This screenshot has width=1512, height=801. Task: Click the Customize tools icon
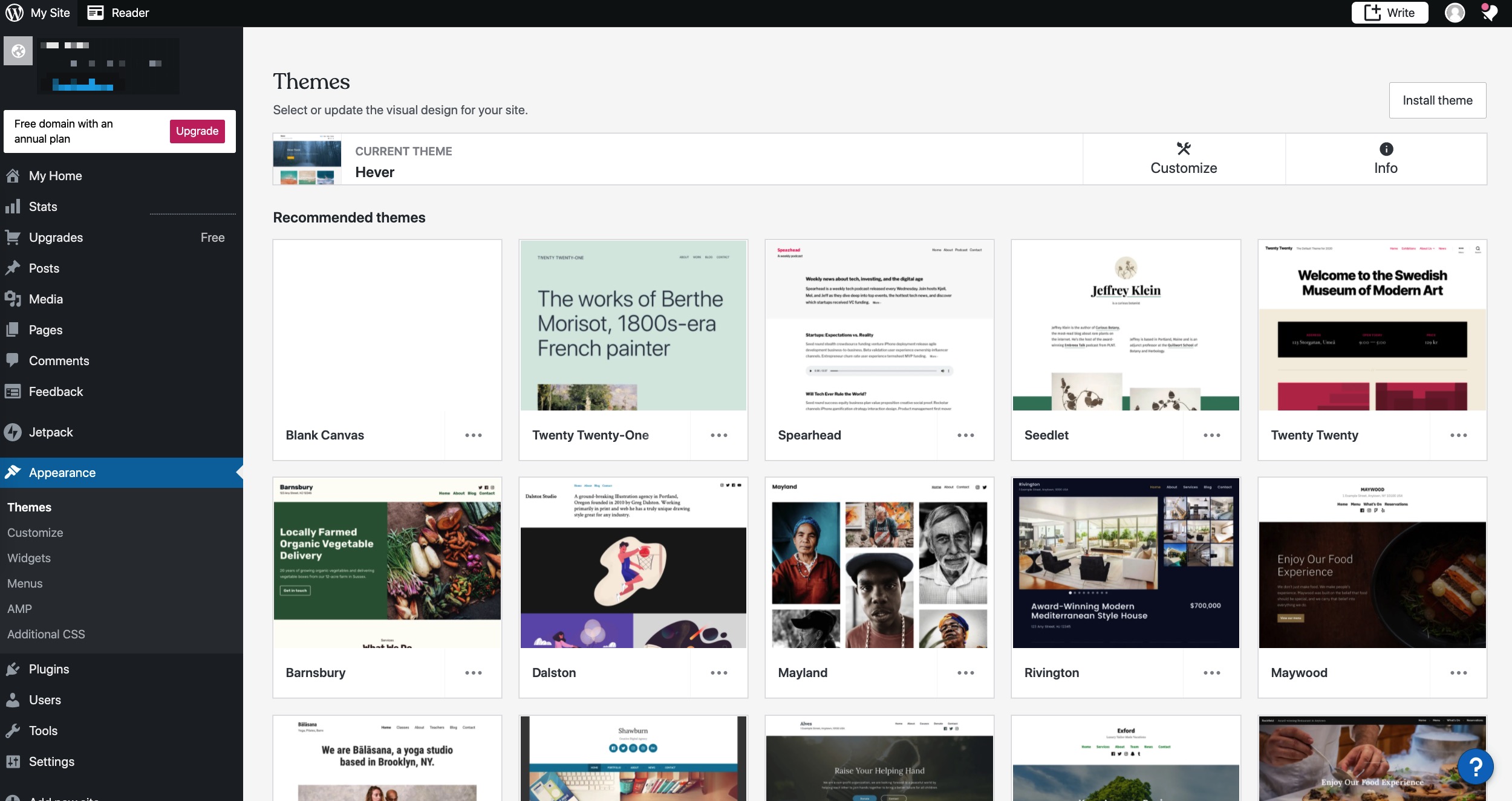1184,149
